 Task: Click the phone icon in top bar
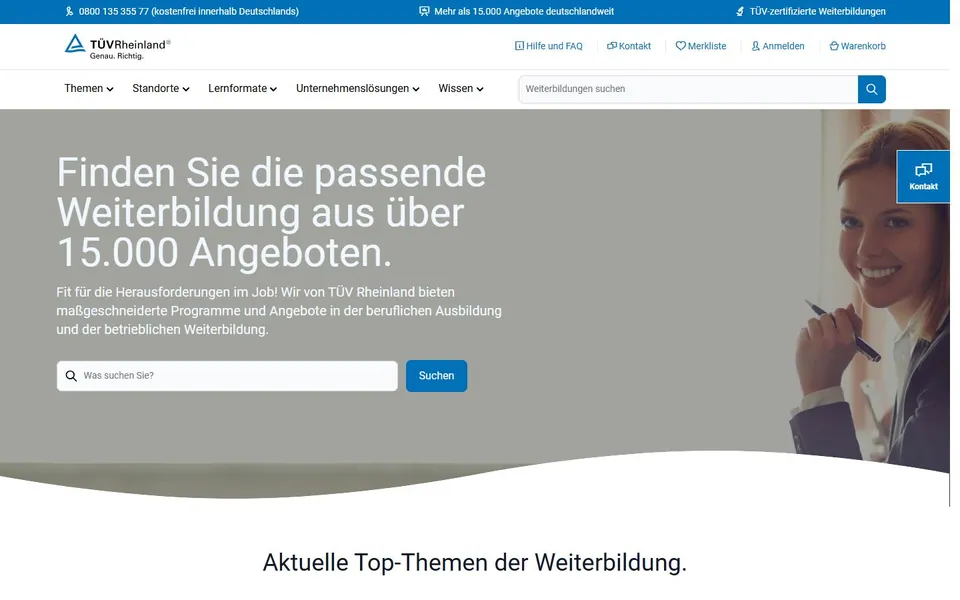tap(69, 12)
